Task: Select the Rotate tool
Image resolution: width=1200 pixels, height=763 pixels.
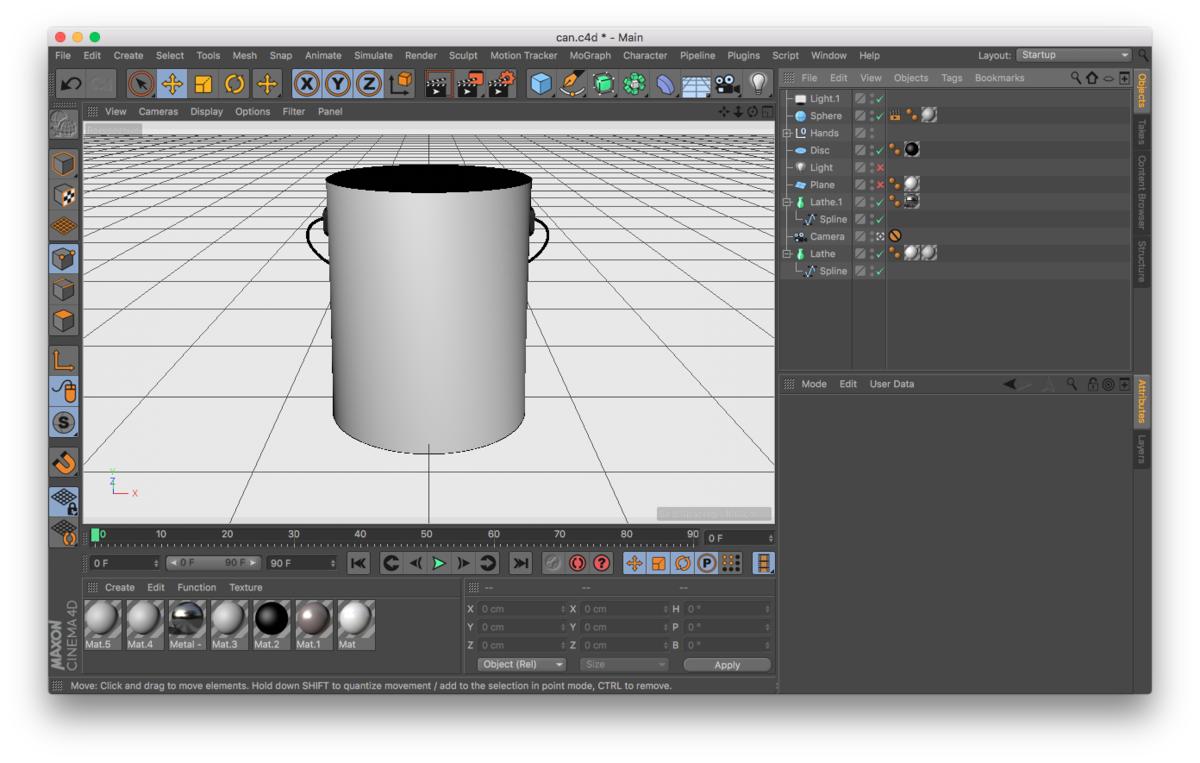Action: pyautogui.click(x=235, y=85)
